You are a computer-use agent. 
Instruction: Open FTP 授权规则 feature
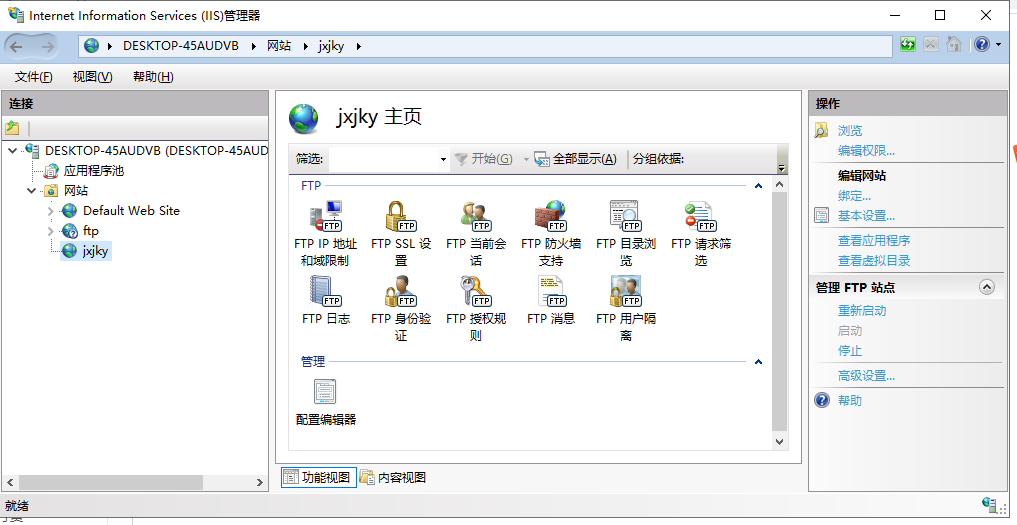pos(476,308)
